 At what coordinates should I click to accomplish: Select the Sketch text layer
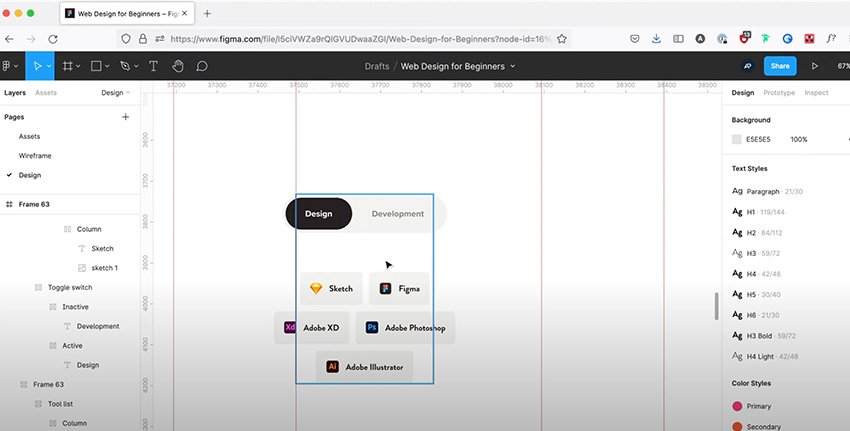(x=102, y=248)
